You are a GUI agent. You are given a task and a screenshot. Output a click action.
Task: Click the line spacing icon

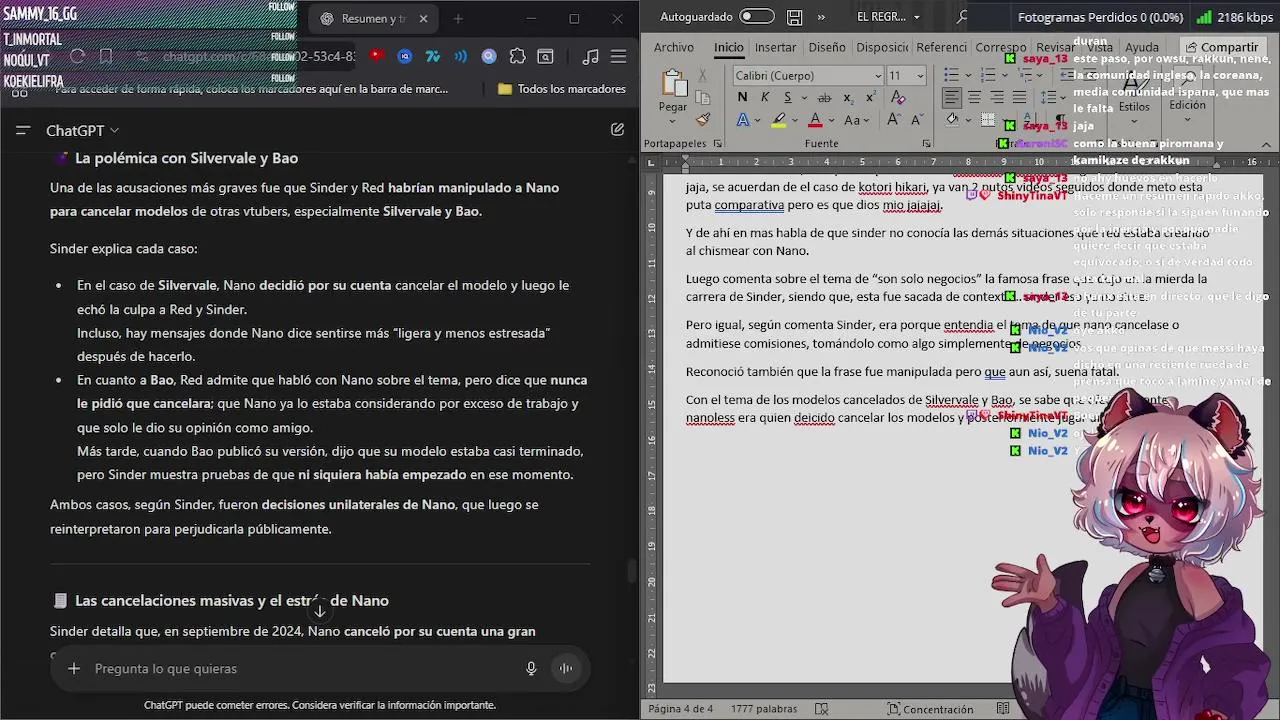(x=1048, y=97)
